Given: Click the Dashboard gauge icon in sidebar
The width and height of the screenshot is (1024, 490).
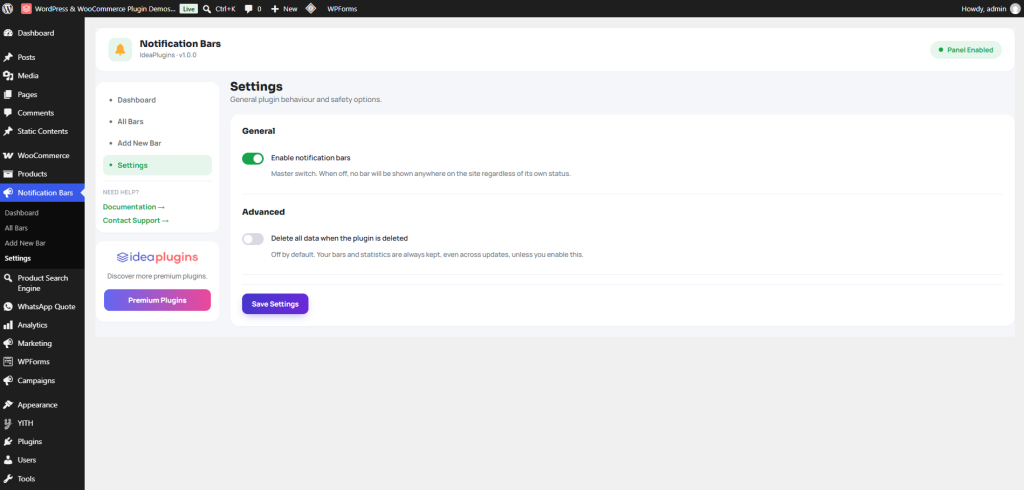Looking at the screenshot, I should pyautogui.click(x=8, y=33).
